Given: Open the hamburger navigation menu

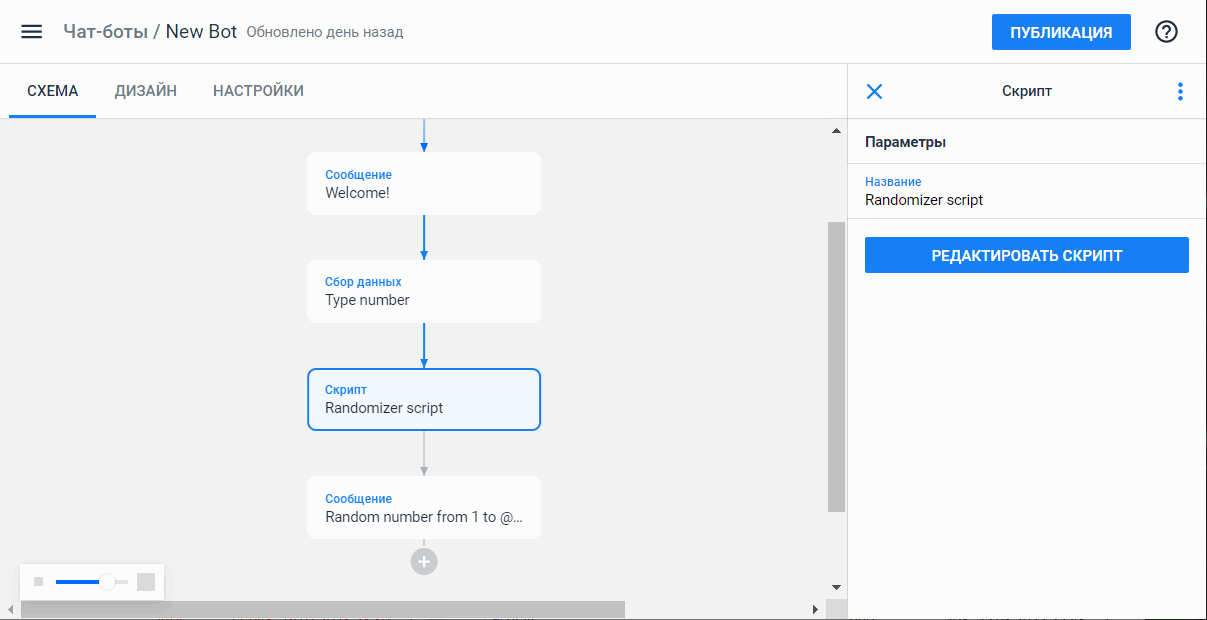Looking at the screenshot, I should point(32,32).
